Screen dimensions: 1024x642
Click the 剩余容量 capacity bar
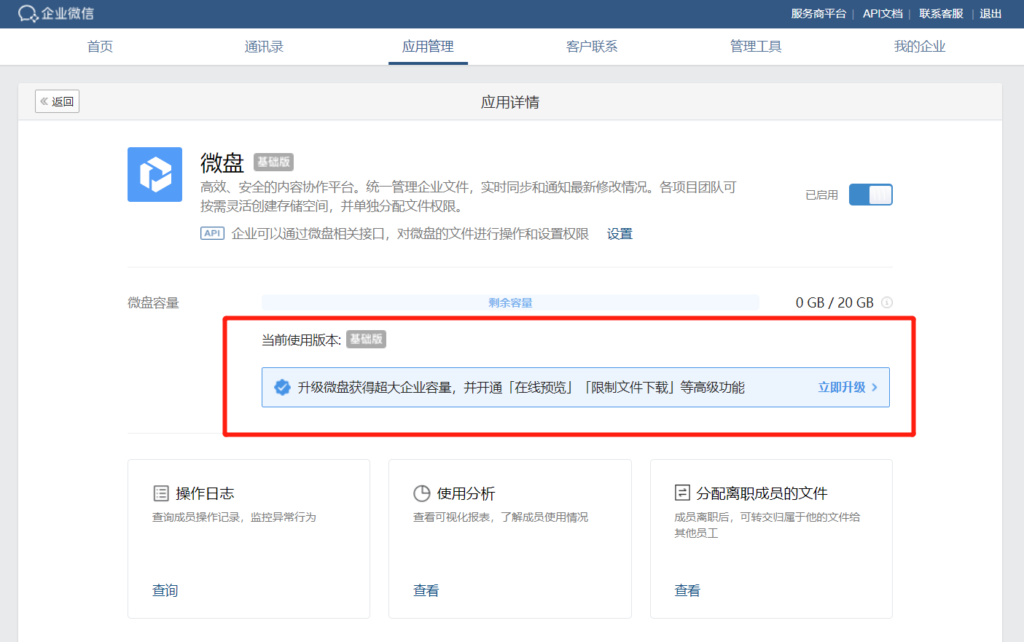tap(510, 302)
